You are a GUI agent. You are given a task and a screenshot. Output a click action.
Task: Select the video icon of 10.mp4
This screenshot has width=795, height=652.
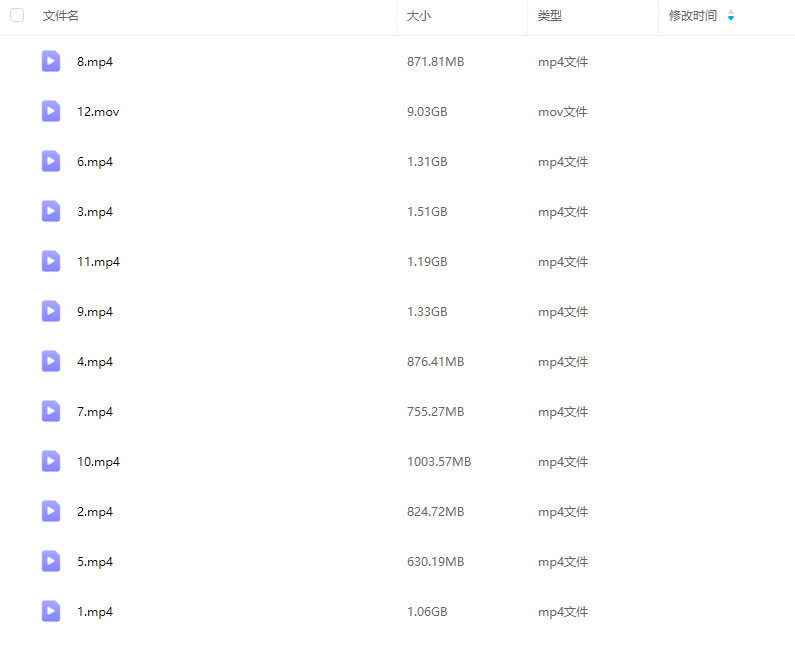pyautogui.click(x=51, y=461)
